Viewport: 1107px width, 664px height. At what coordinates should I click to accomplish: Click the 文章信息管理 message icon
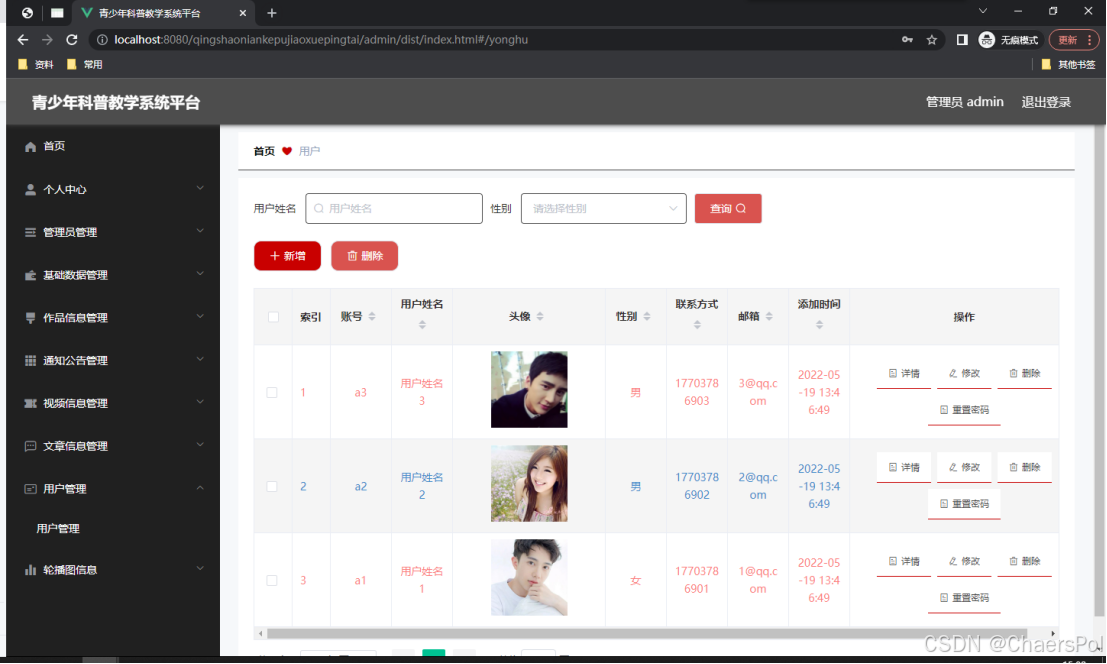point(30,446)
